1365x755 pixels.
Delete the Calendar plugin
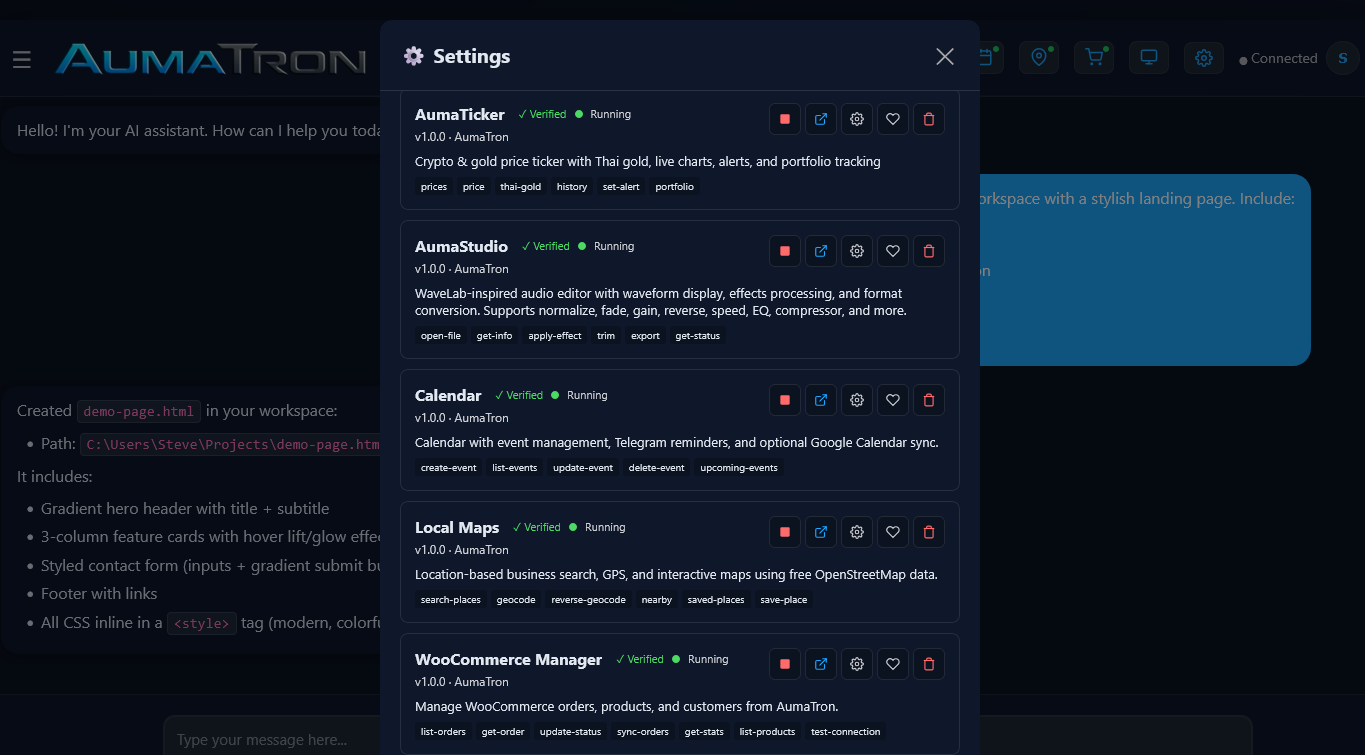coord(929,400)
